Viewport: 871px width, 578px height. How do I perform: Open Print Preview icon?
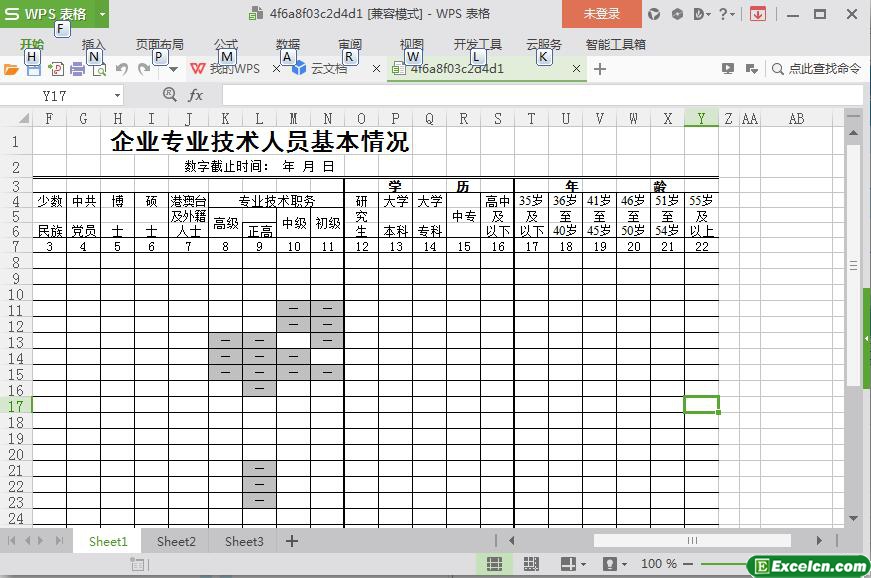pos(99,70)
